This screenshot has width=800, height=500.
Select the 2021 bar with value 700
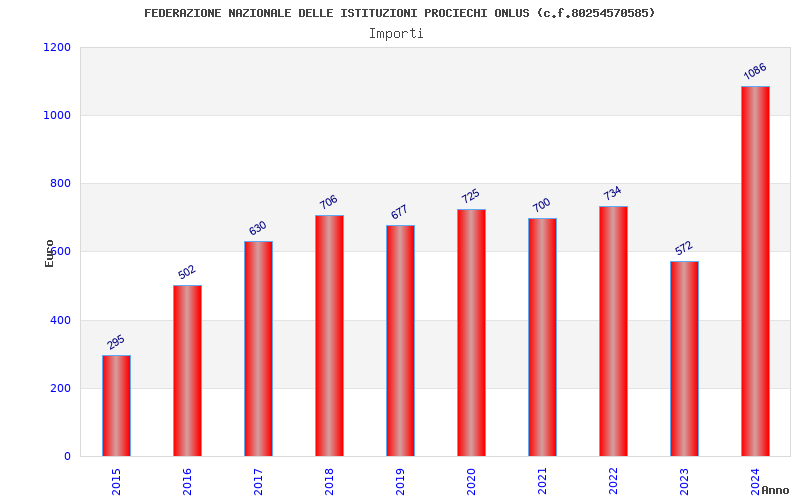click(542, 337)
